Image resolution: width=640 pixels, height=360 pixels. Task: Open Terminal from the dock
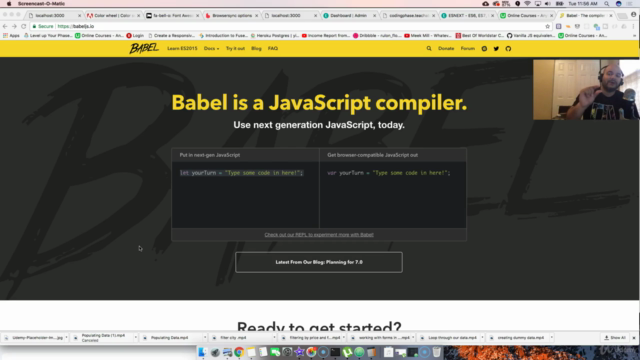click(x=335, y=352)
